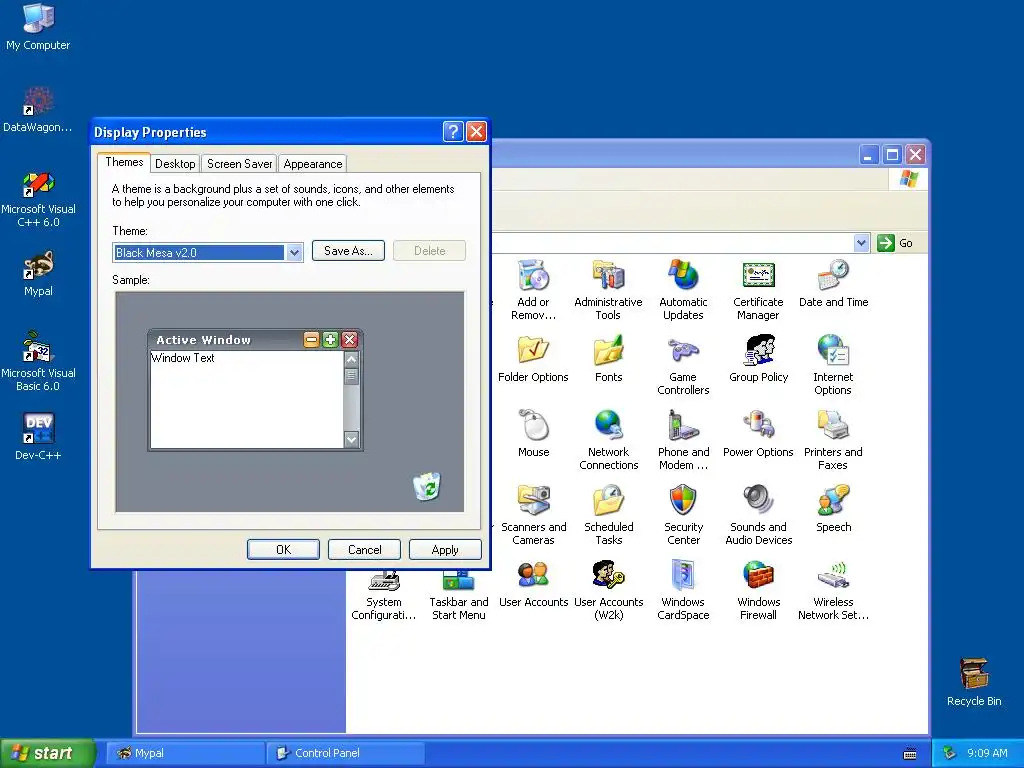Image resolution: width=1024 pixels, height=768 pixels.
Task: Open Mouse settings icon
Action: (x=534, y=433)
